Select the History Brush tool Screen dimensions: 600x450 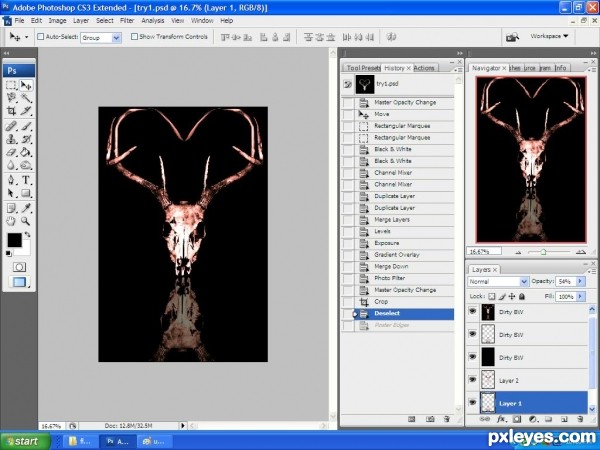pos(26,139)
